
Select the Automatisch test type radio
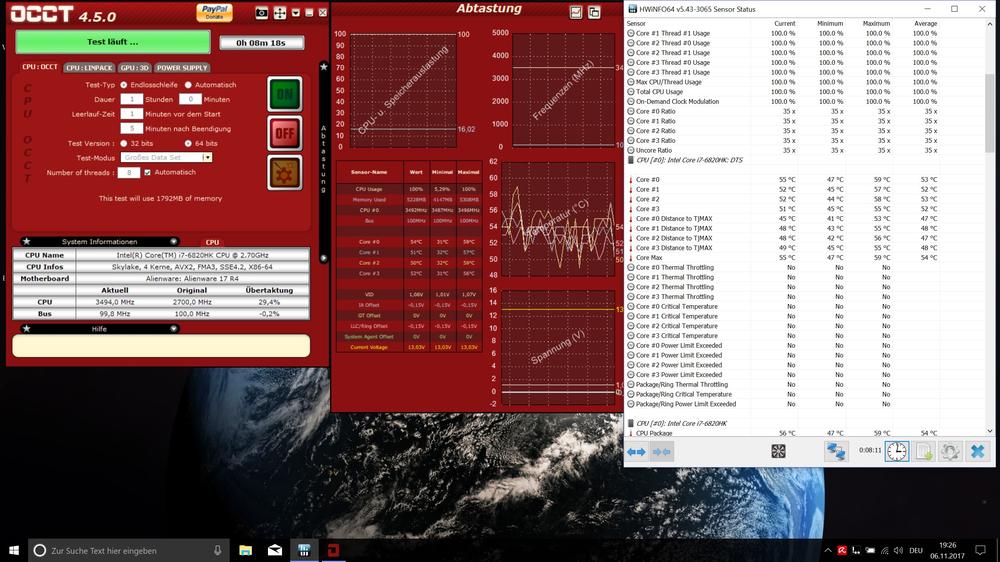[x=188, y=85]
